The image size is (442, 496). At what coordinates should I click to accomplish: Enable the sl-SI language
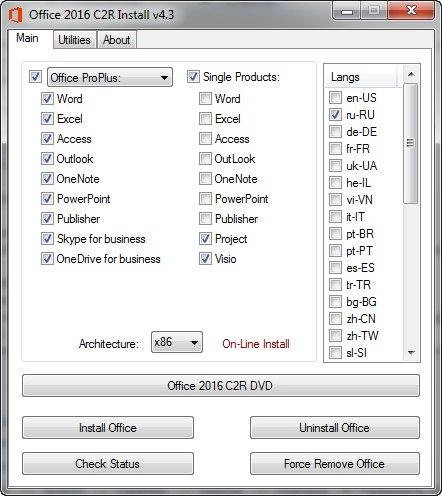[x=335, y=352]
